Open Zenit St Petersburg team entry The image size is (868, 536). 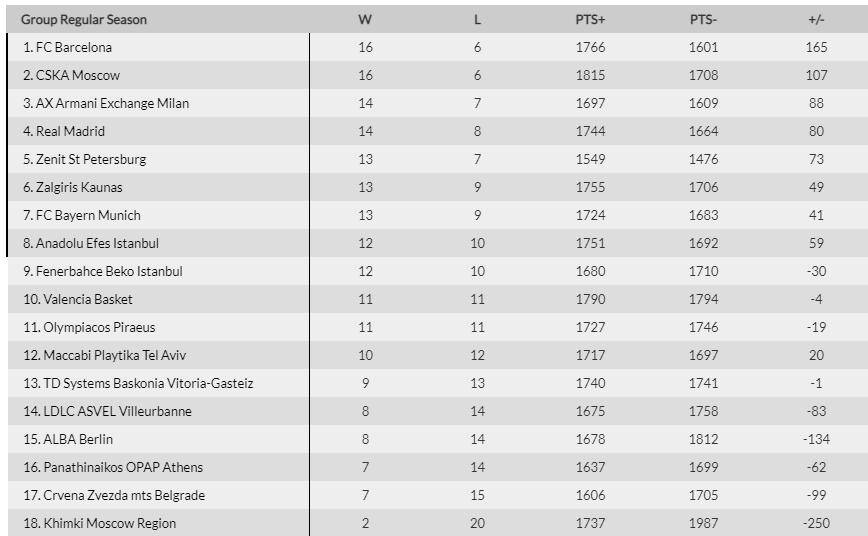tap(91, 159)
